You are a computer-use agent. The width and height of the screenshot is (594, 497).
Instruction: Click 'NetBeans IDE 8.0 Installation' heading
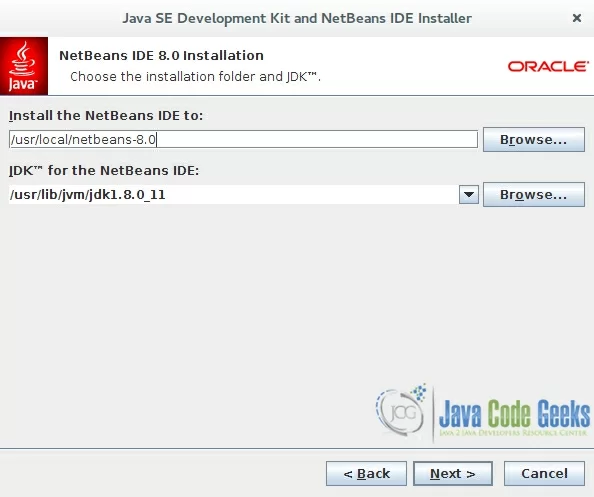point(161,56)
